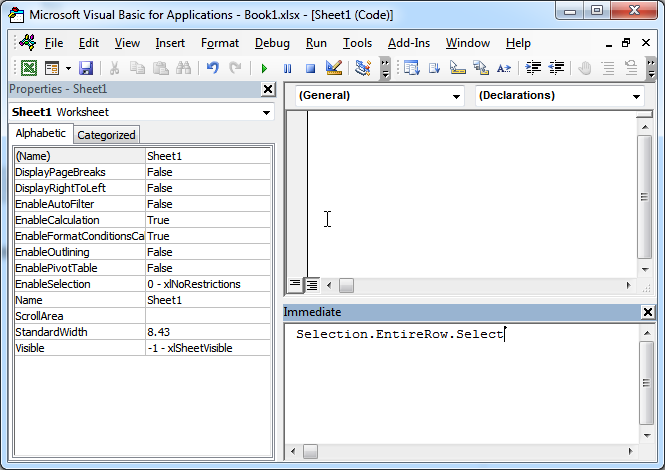Toggle Breakpoint hand icon
Screen dimensions: 665x470
tap(585, 68)
